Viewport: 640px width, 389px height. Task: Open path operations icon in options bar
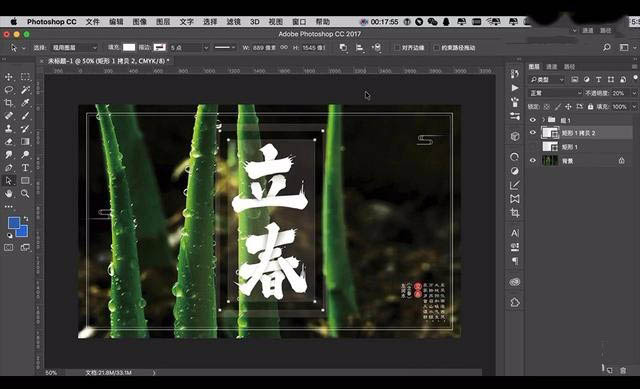343,48
